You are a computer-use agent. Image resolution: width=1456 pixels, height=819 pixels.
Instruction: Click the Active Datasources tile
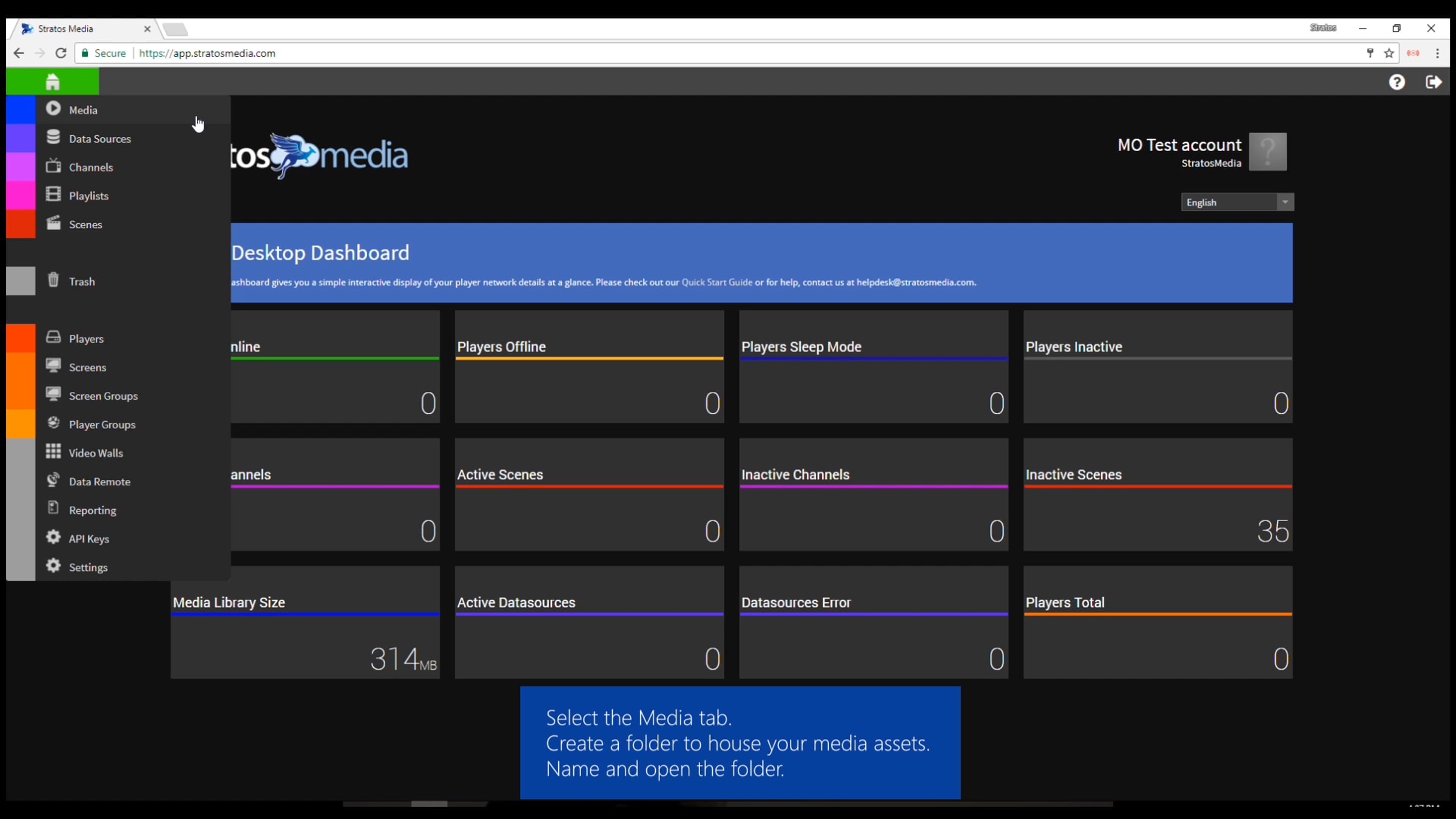589,622
